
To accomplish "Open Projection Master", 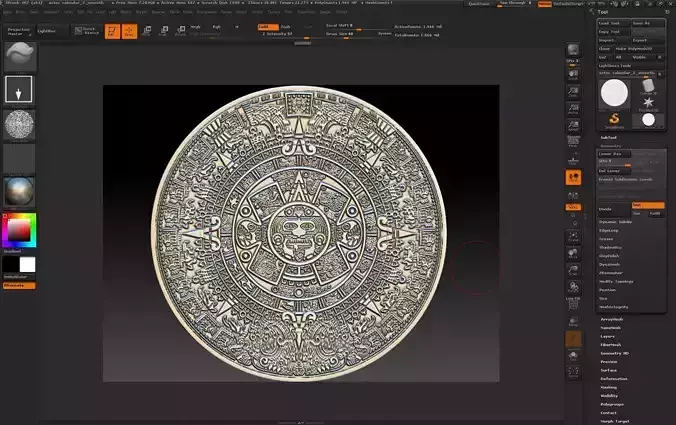I will [19, 31].
